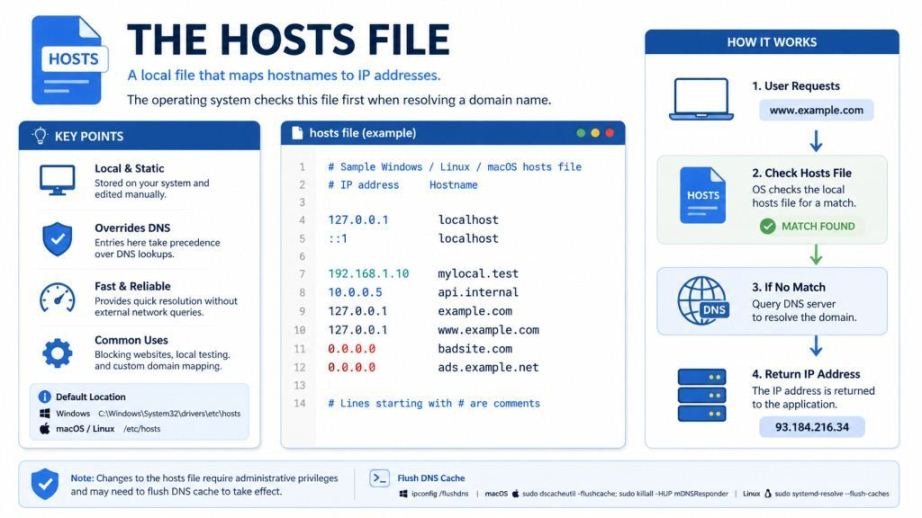Click the KEY POINTS header label
922x518 pixels.
click(x=89, y=136)
